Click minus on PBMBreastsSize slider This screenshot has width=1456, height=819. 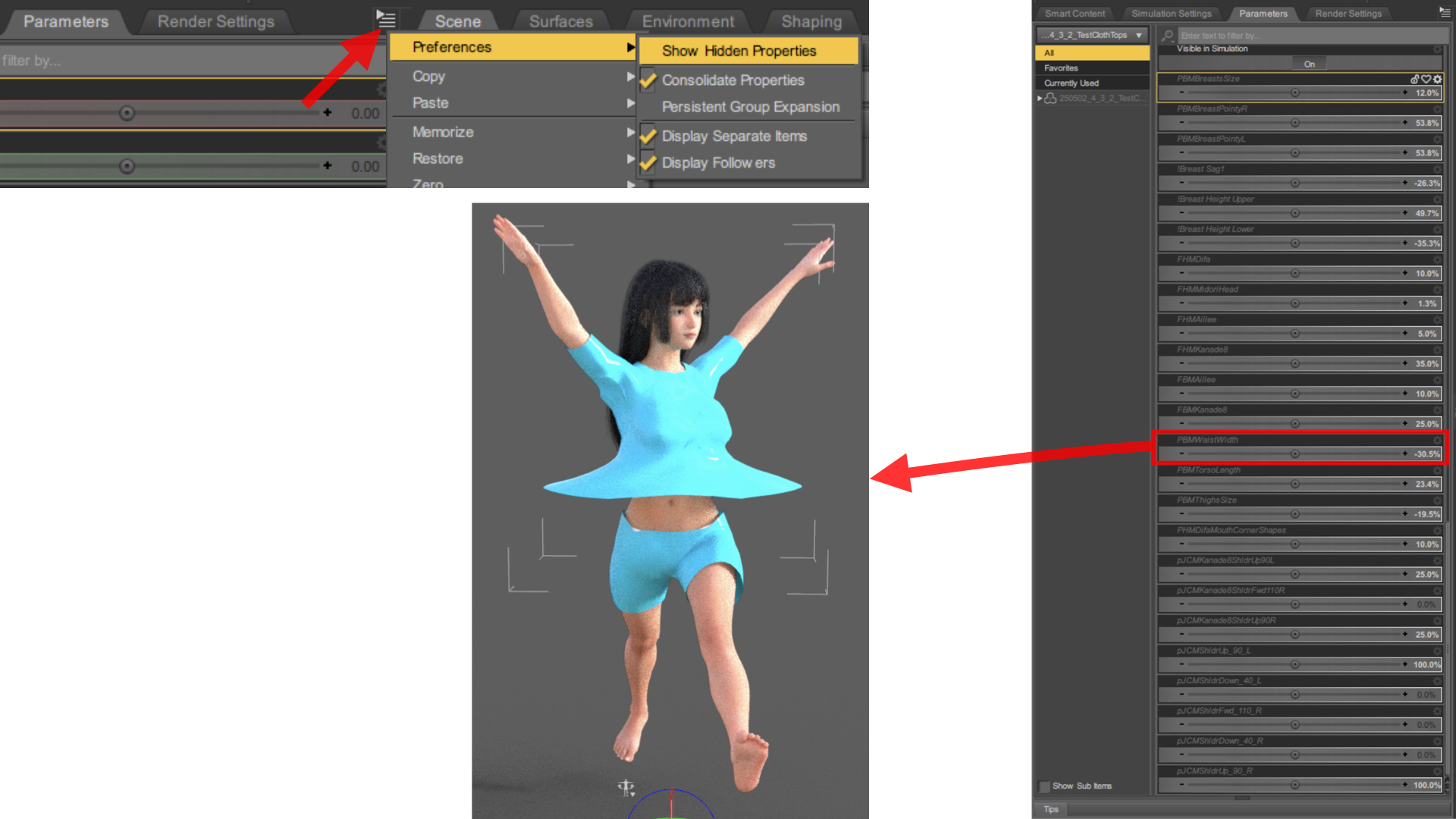[x=1181, y=93]
